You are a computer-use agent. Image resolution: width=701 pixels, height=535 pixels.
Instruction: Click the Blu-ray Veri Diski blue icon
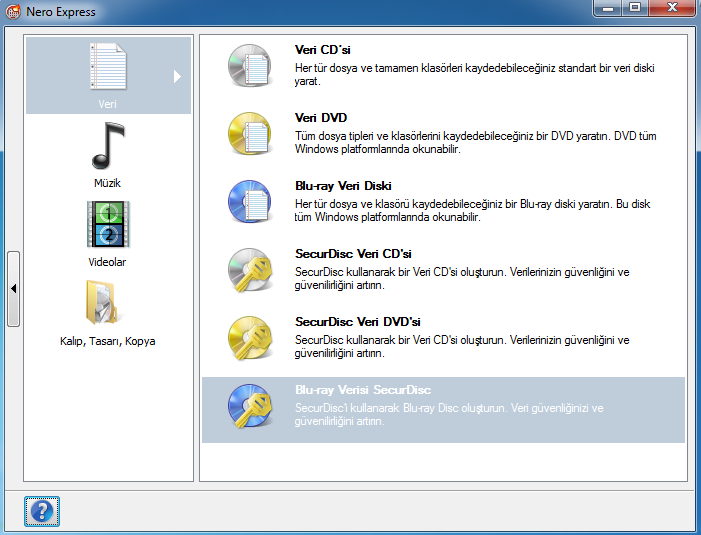point(247,202)
